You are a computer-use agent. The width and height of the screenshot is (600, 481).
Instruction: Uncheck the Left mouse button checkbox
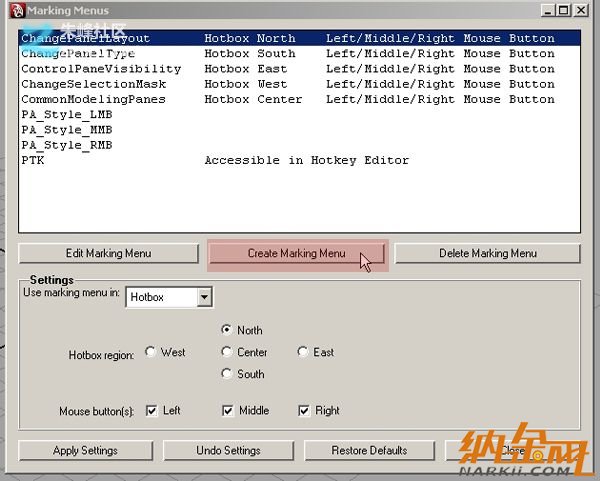(152, 410)
